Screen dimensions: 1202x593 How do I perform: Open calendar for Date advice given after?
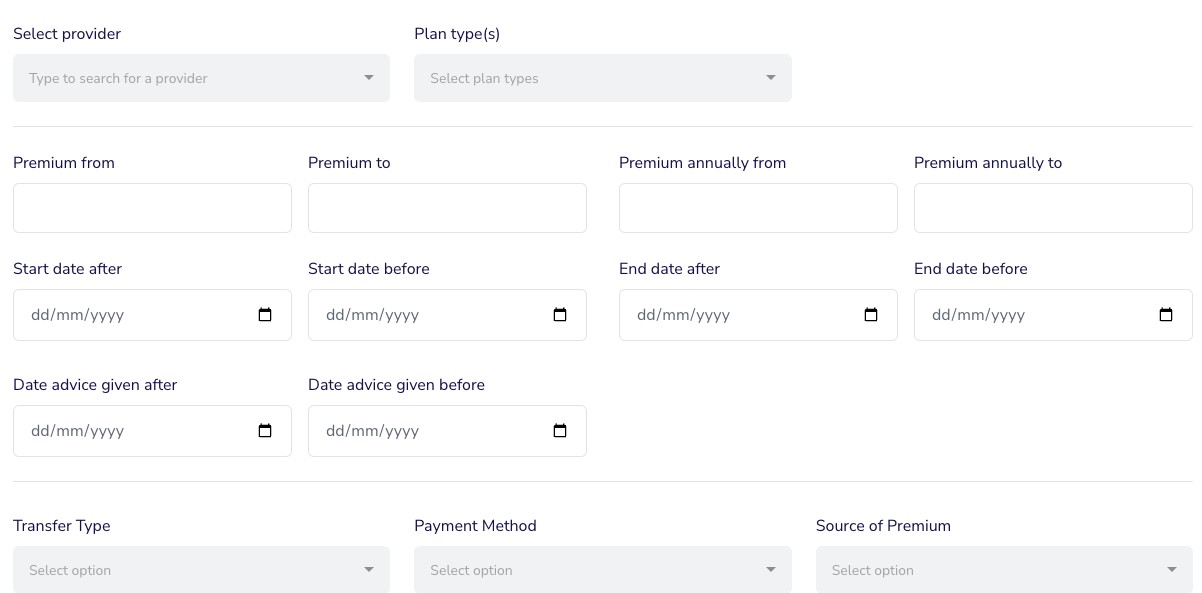(x=265, y=431)
